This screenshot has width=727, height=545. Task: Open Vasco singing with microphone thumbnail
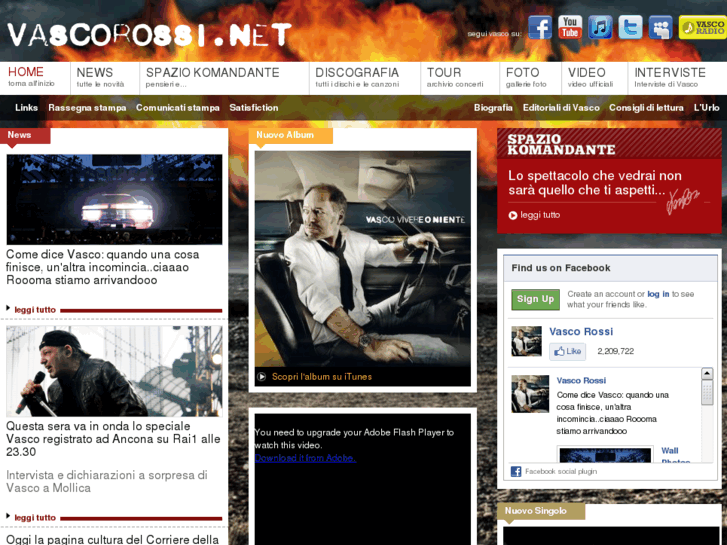[x=115, y=371]
